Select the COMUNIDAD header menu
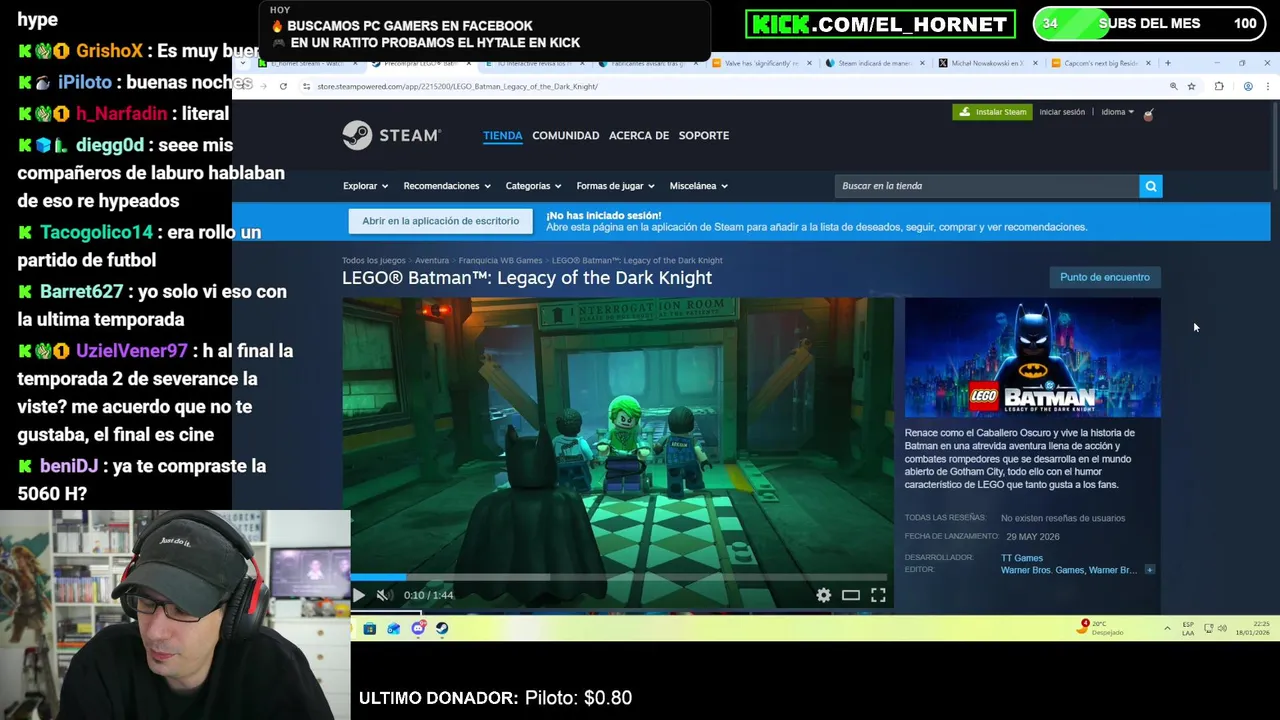 565,135
